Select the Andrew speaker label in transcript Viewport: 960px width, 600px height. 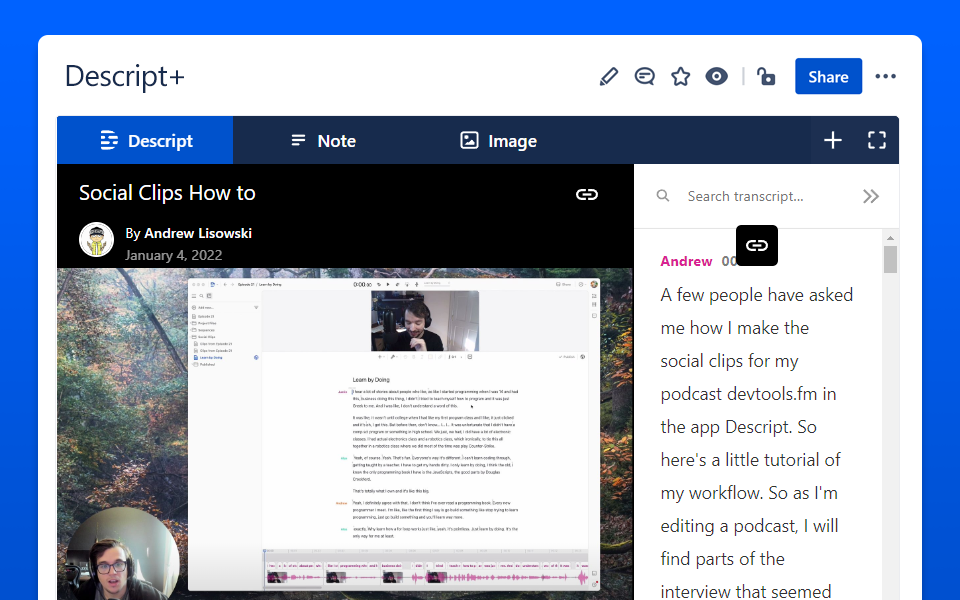[686, 261]
